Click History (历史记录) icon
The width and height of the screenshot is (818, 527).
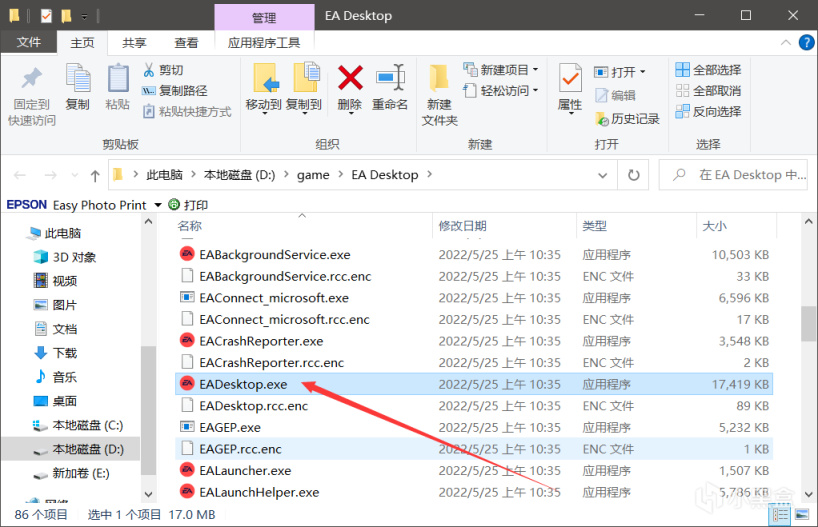602,119
